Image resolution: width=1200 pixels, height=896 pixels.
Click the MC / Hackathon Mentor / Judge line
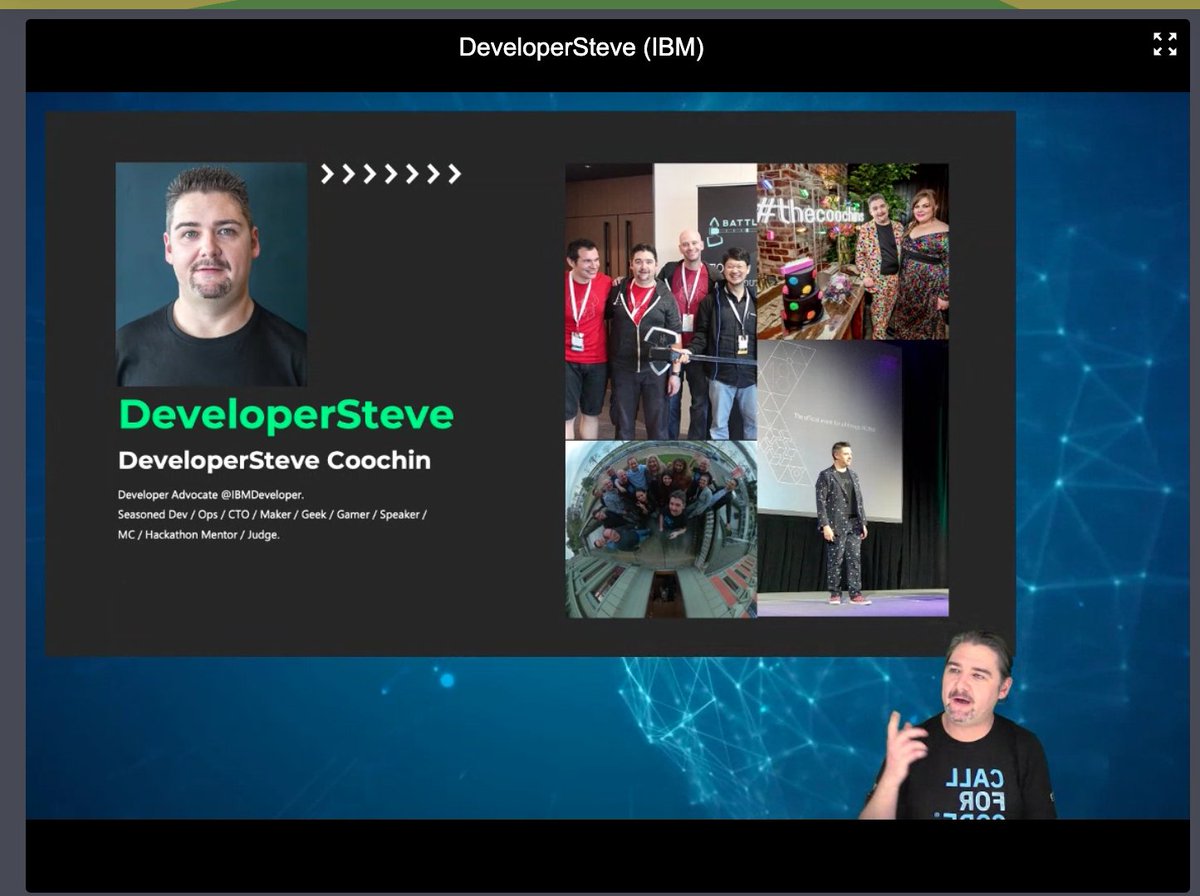point(198,534)
